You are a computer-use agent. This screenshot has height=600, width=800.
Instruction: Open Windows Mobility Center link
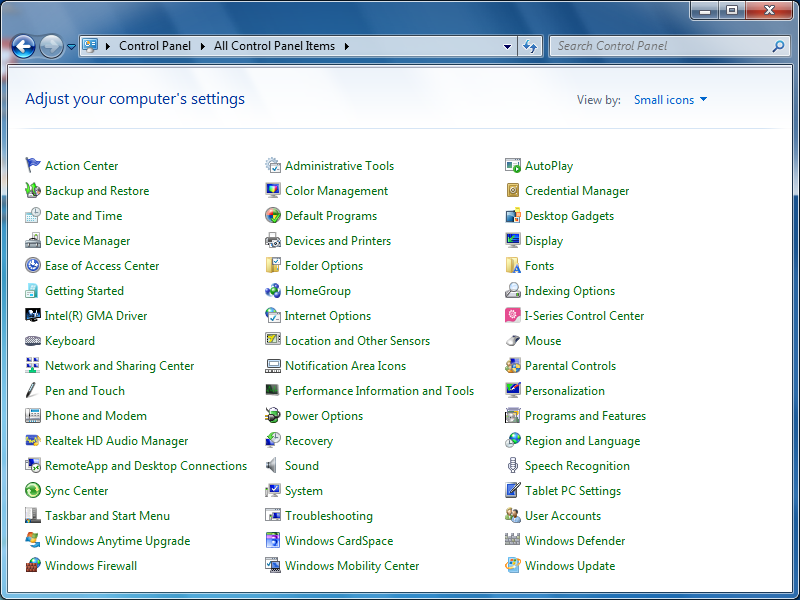point(352,566)
